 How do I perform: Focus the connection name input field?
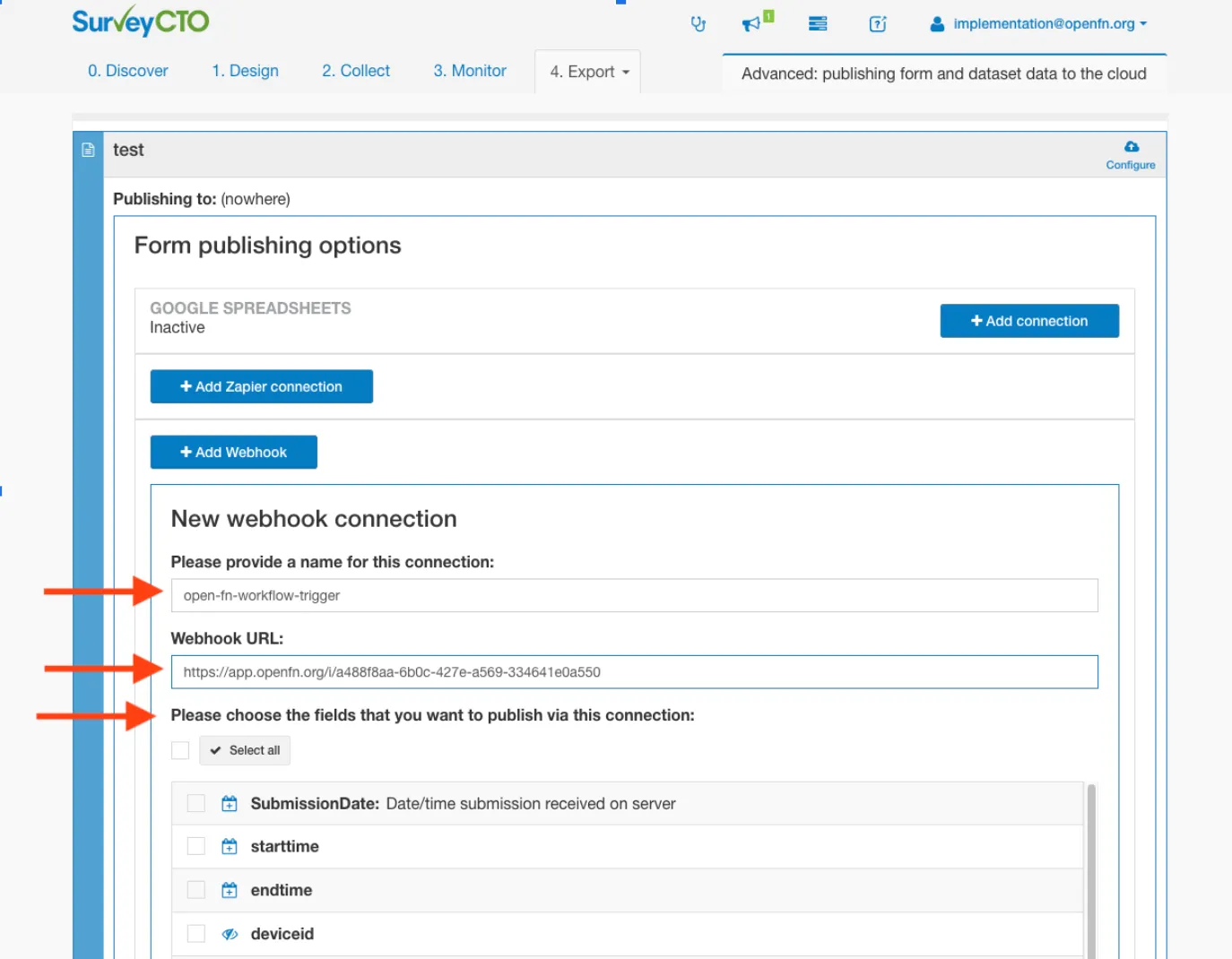[635, 596]
